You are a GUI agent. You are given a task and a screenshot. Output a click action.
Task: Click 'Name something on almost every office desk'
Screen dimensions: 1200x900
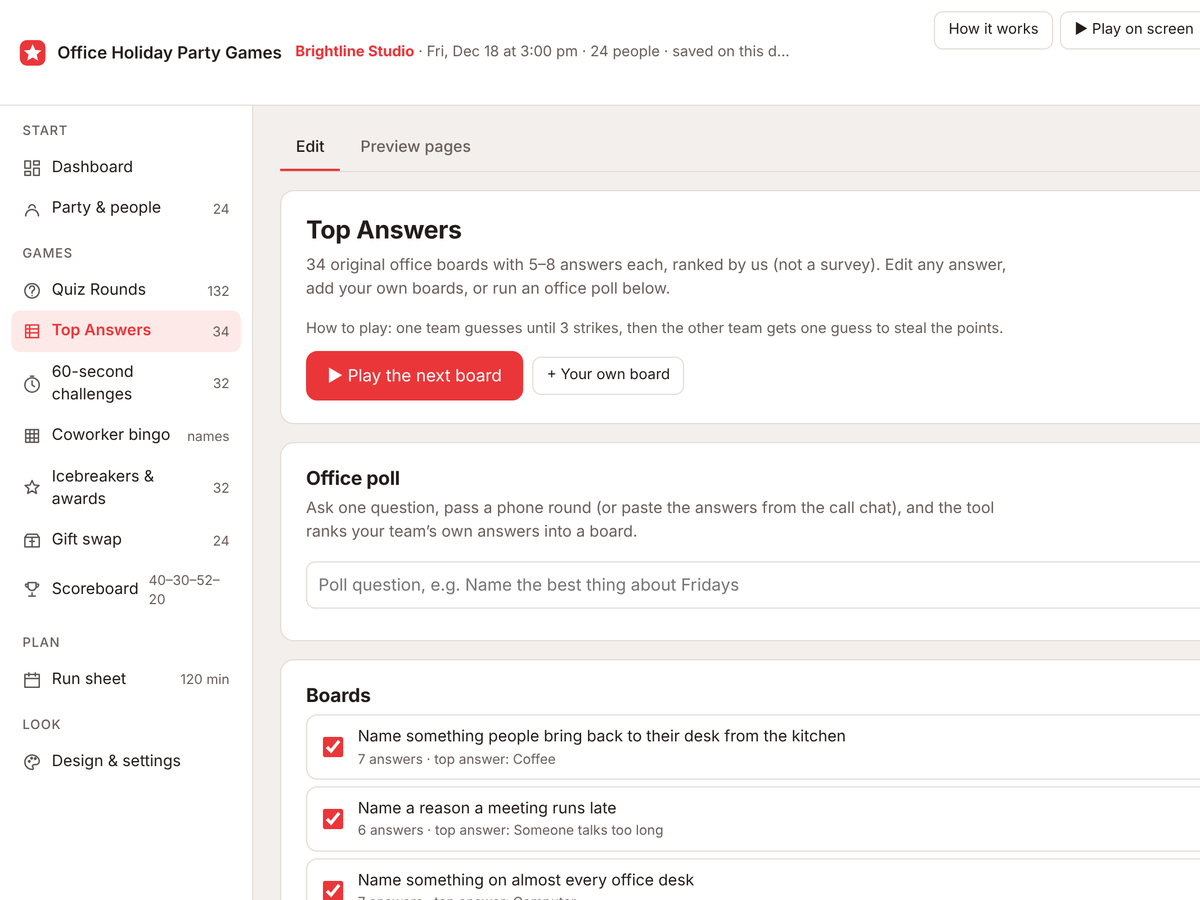pyautogui.click(x=526, y=880)
